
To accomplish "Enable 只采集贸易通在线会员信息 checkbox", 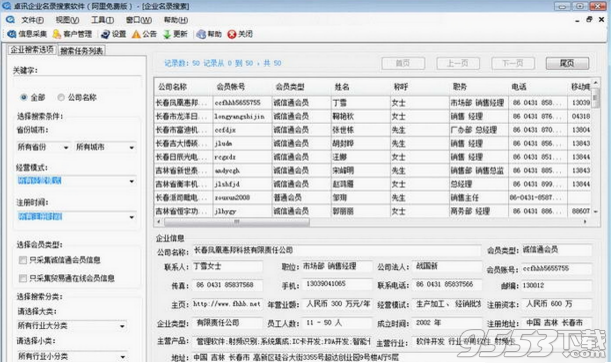I will [x=23, y=278].
